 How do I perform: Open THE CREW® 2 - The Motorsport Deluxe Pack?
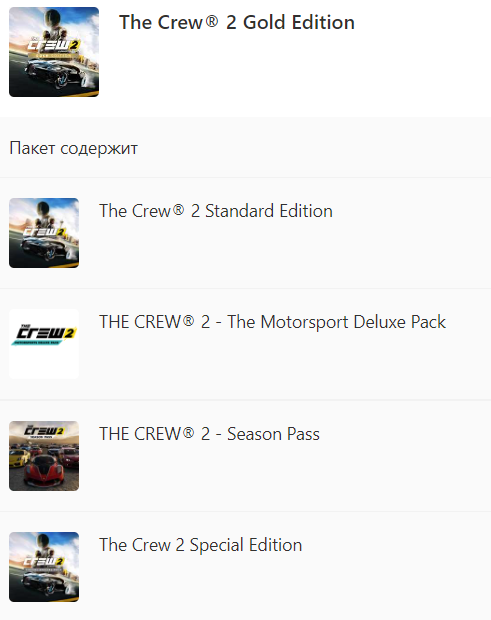[x=272, y=322]
